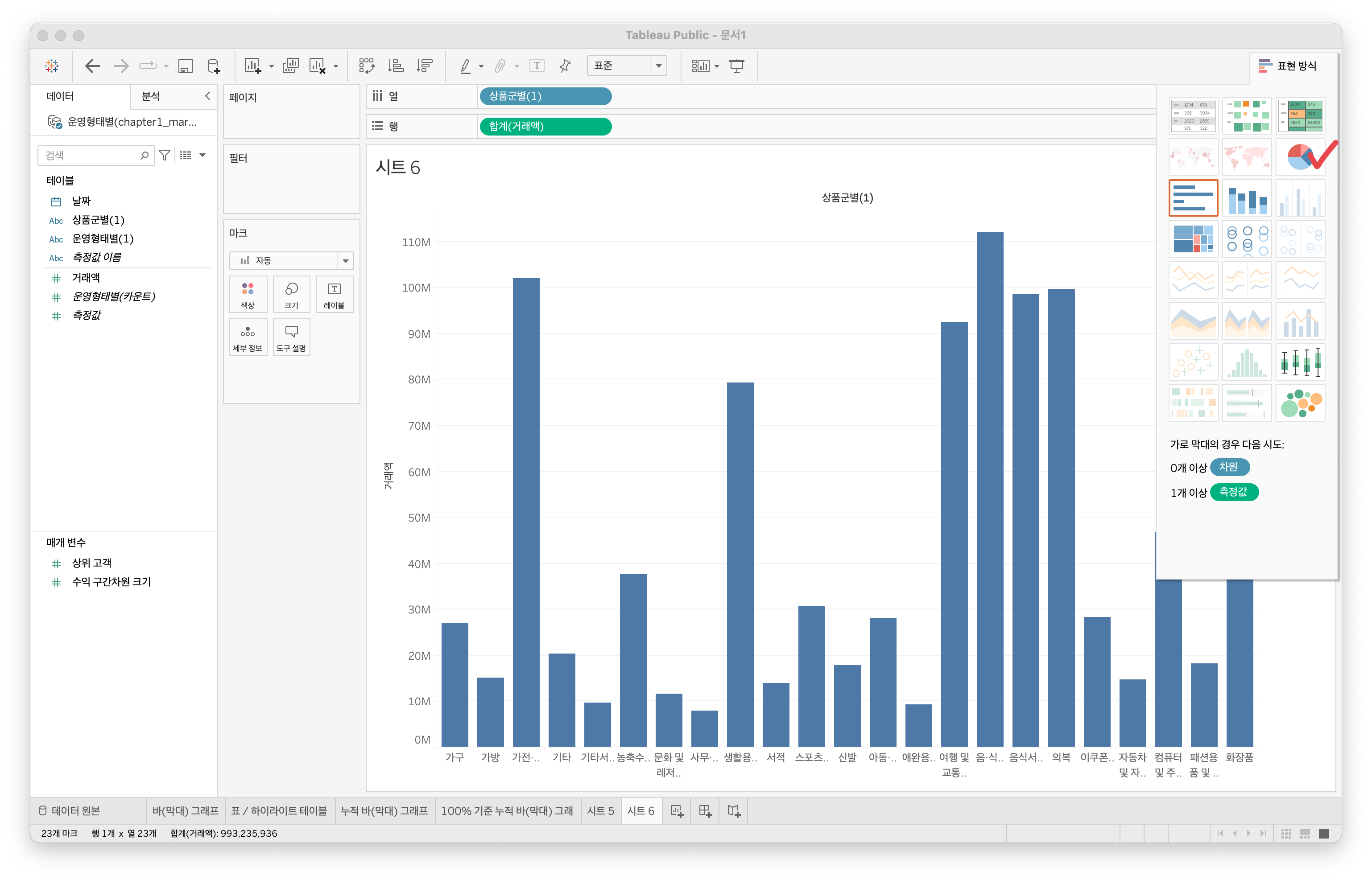This screenshot has height=880, width=1372.
Task: Select pie chart in Show Me panel
Action: coord(1300,156)
